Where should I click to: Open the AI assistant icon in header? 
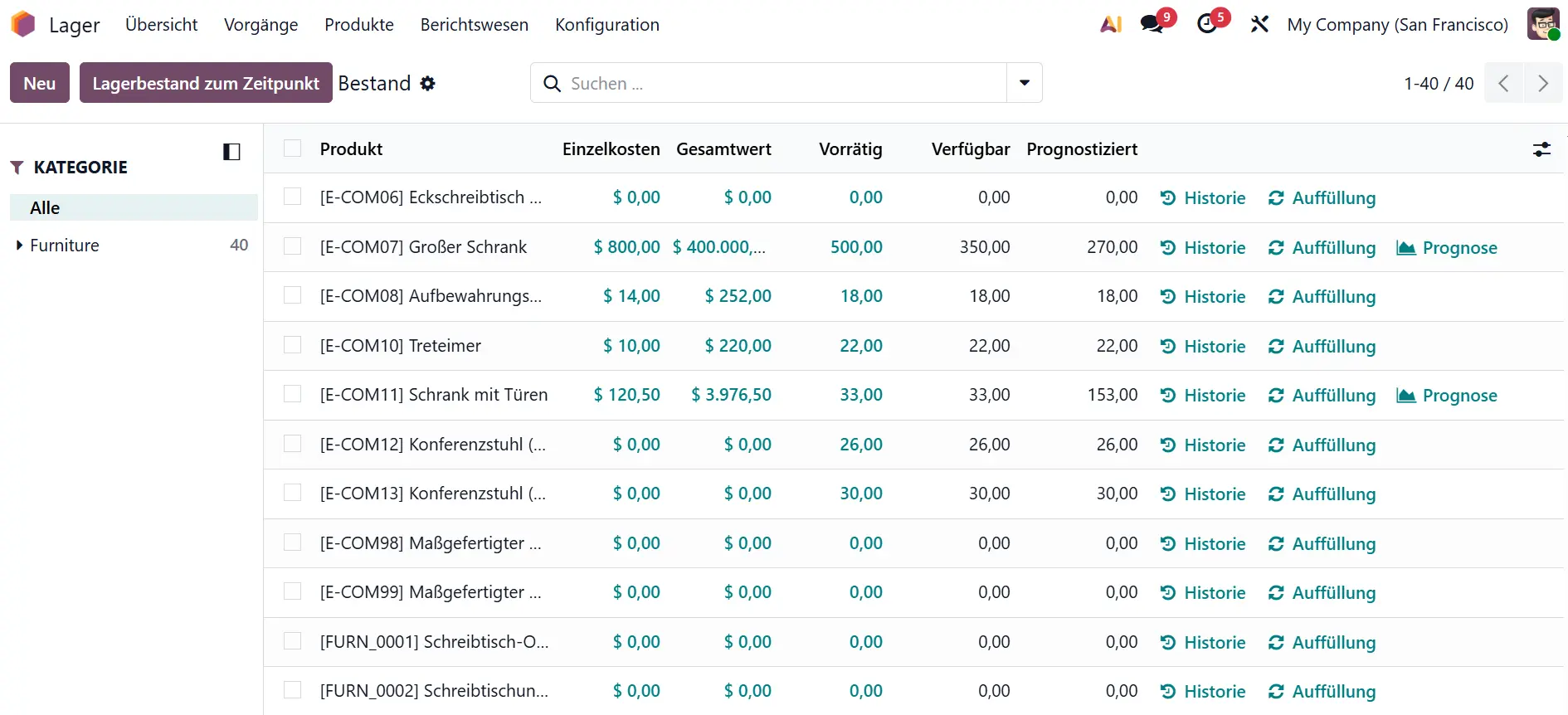point(1110,25)
